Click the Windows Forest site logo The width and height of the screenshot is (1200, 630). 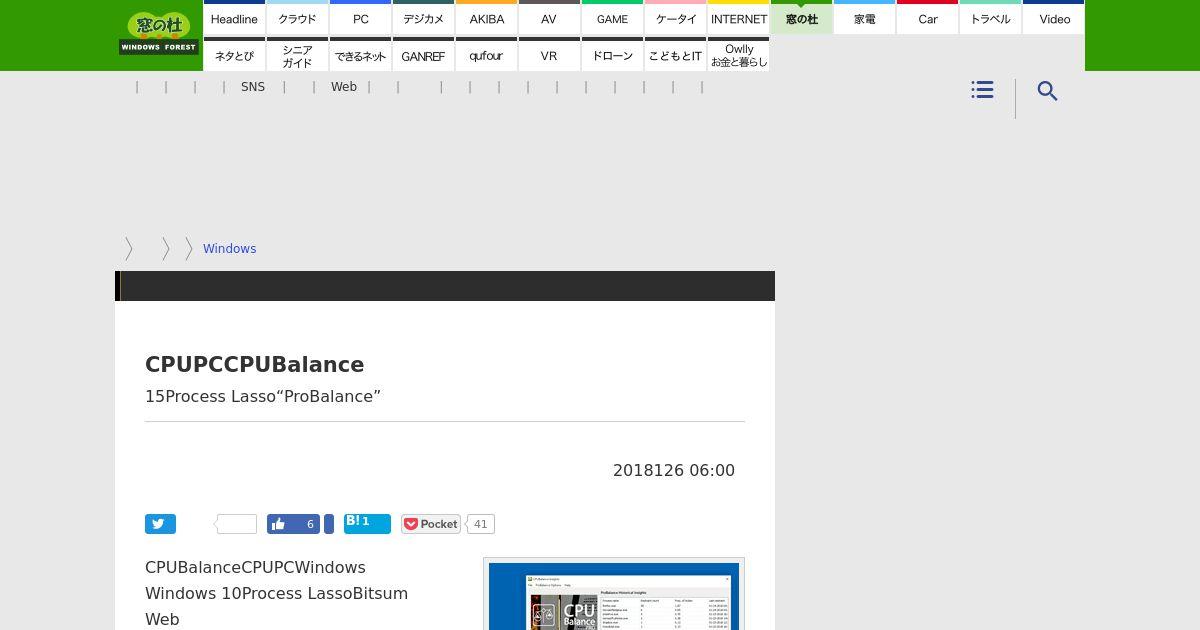(159, 33)
